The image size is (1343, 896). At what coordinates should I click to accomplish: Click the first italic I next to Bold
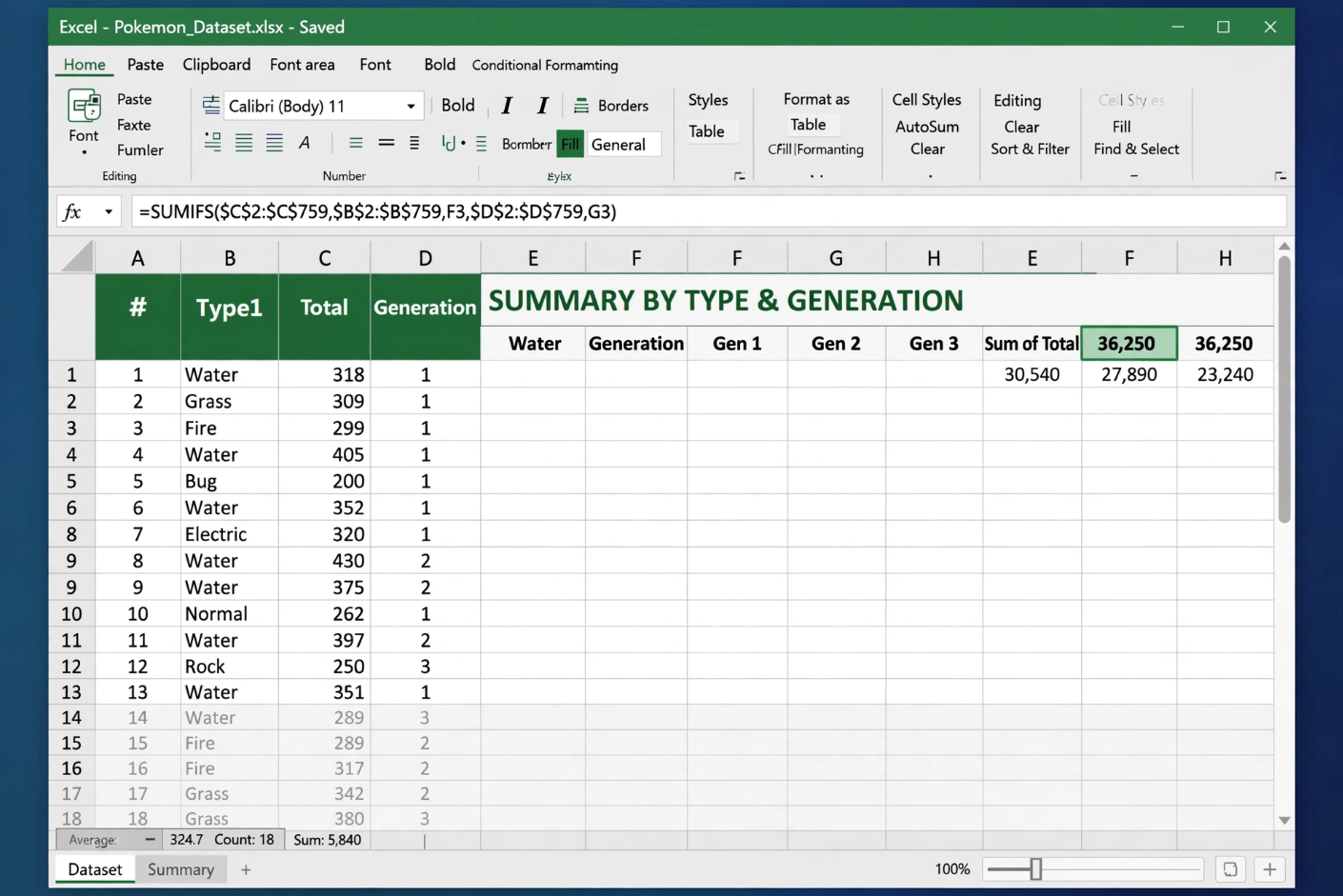(507, 106)
